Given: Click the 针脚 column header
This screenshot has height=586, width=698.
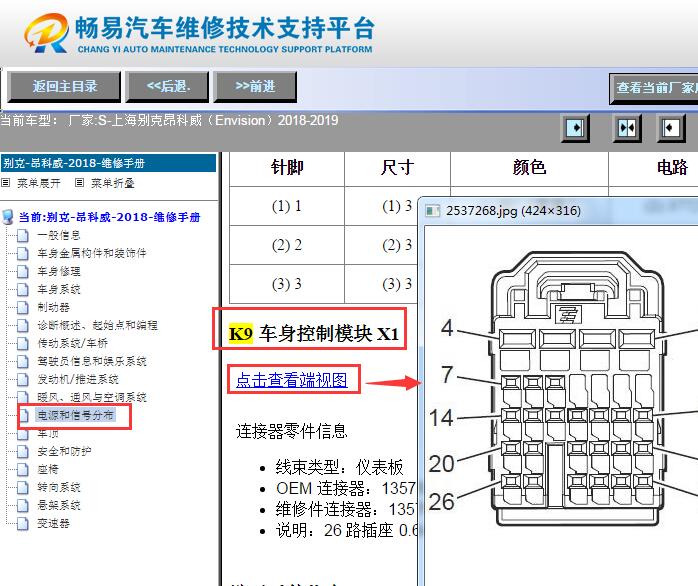Looking at the screenshot, I should (x=287, y=168).
